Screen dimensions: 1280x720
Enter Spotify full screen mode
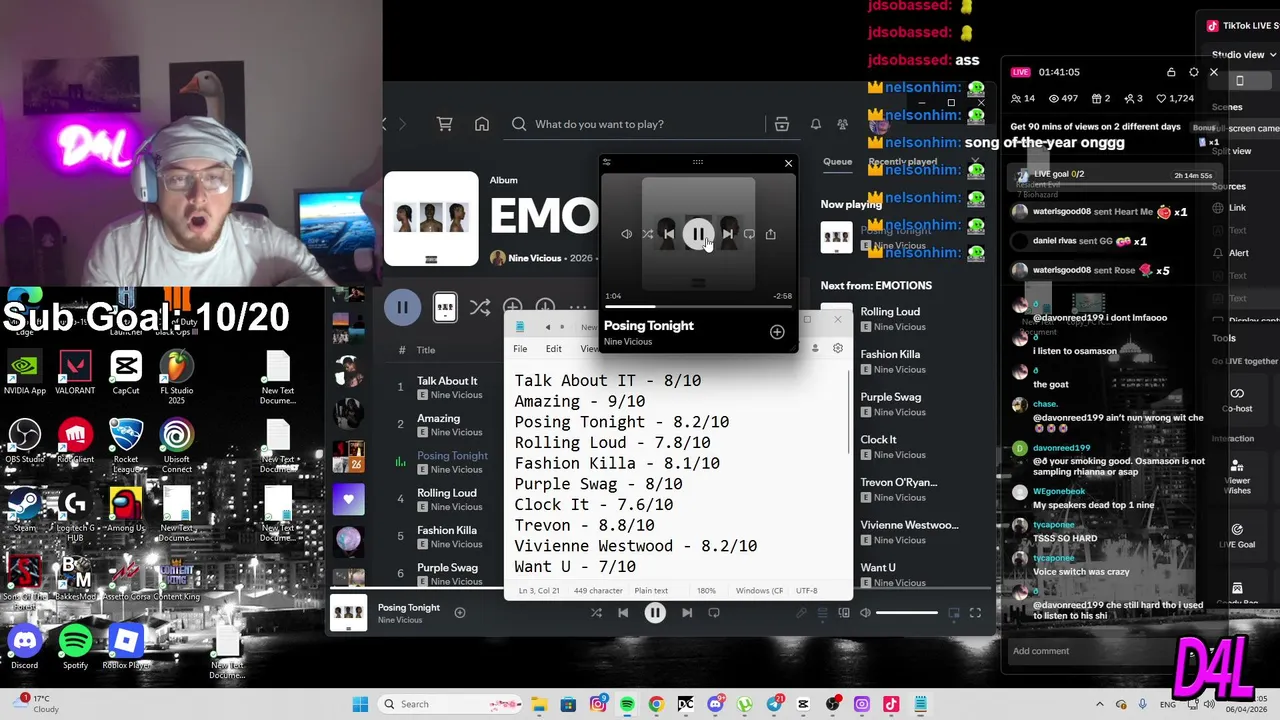(x=976, y=613)
